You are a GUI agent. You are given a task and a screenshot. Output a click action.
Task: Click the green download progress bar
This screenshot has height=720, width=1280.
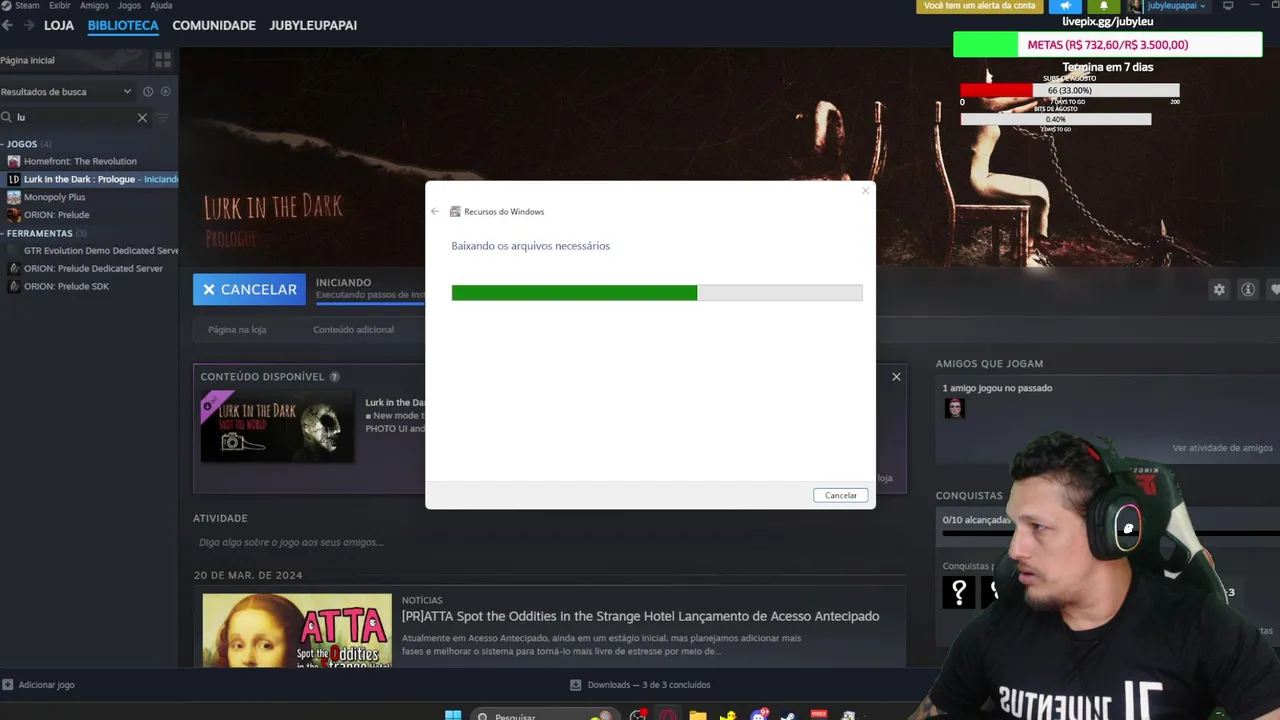pyautogui.click(x=657, y=293)
